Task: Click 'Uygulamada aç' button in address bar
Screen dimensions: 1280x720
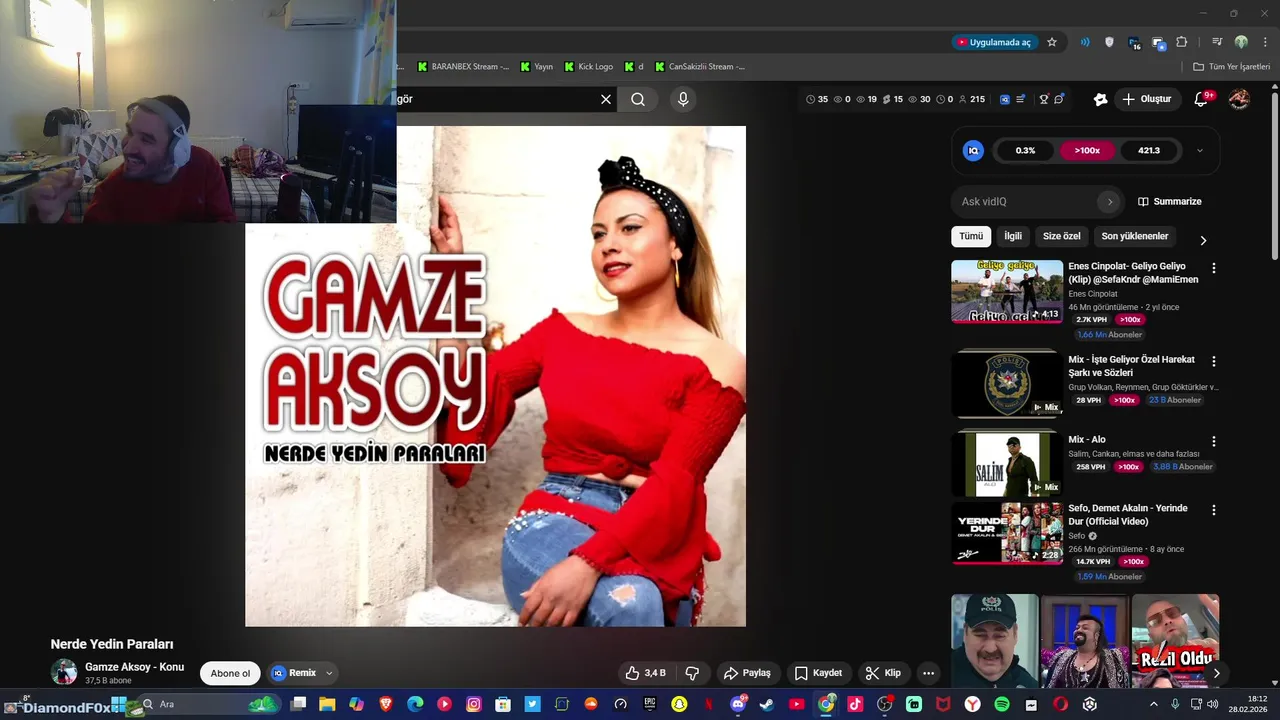Action: [993, 42]
